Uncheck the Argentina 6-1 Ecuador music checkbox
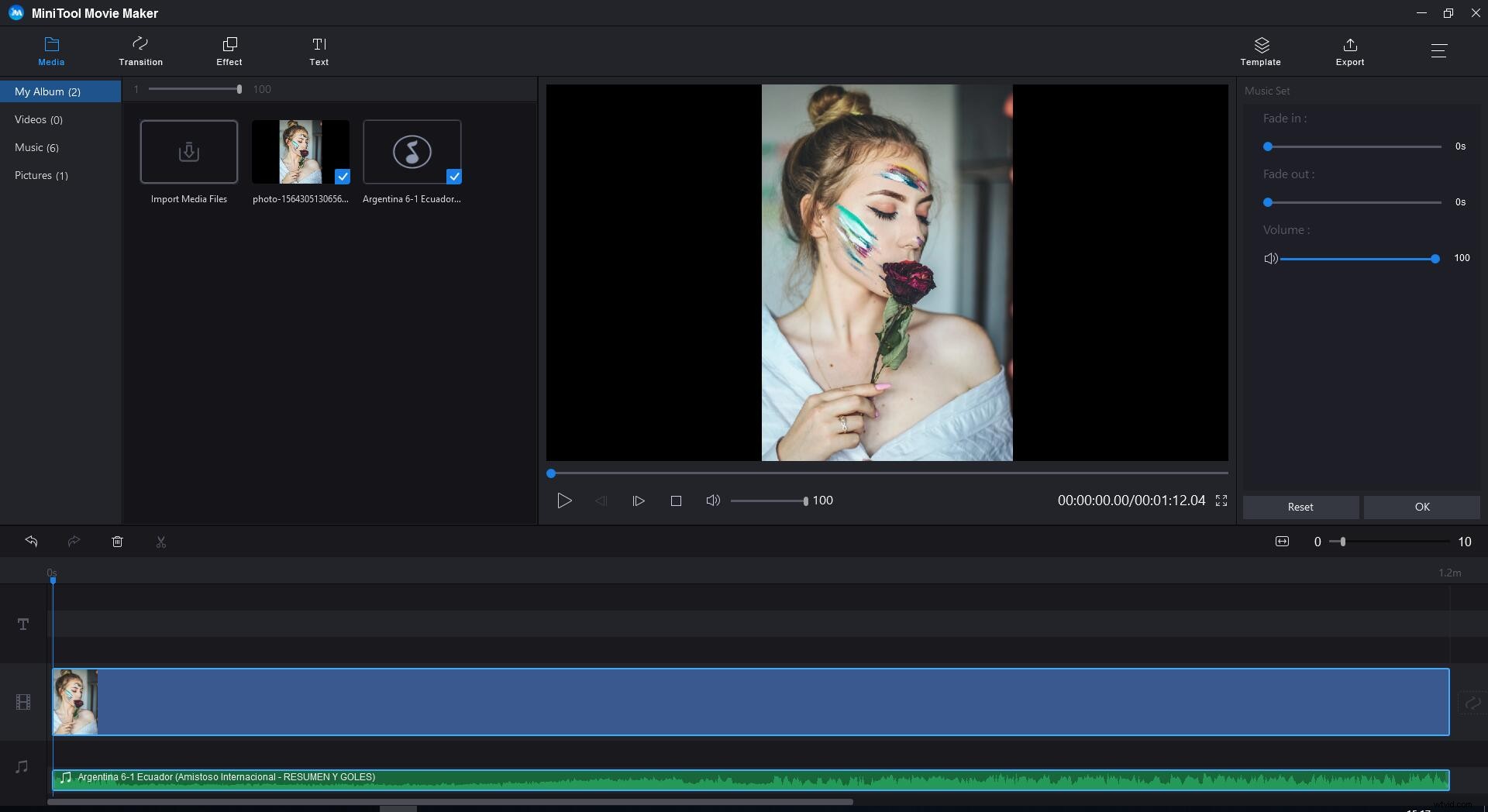Viewport: 1488px width, 812px height. 454,177
